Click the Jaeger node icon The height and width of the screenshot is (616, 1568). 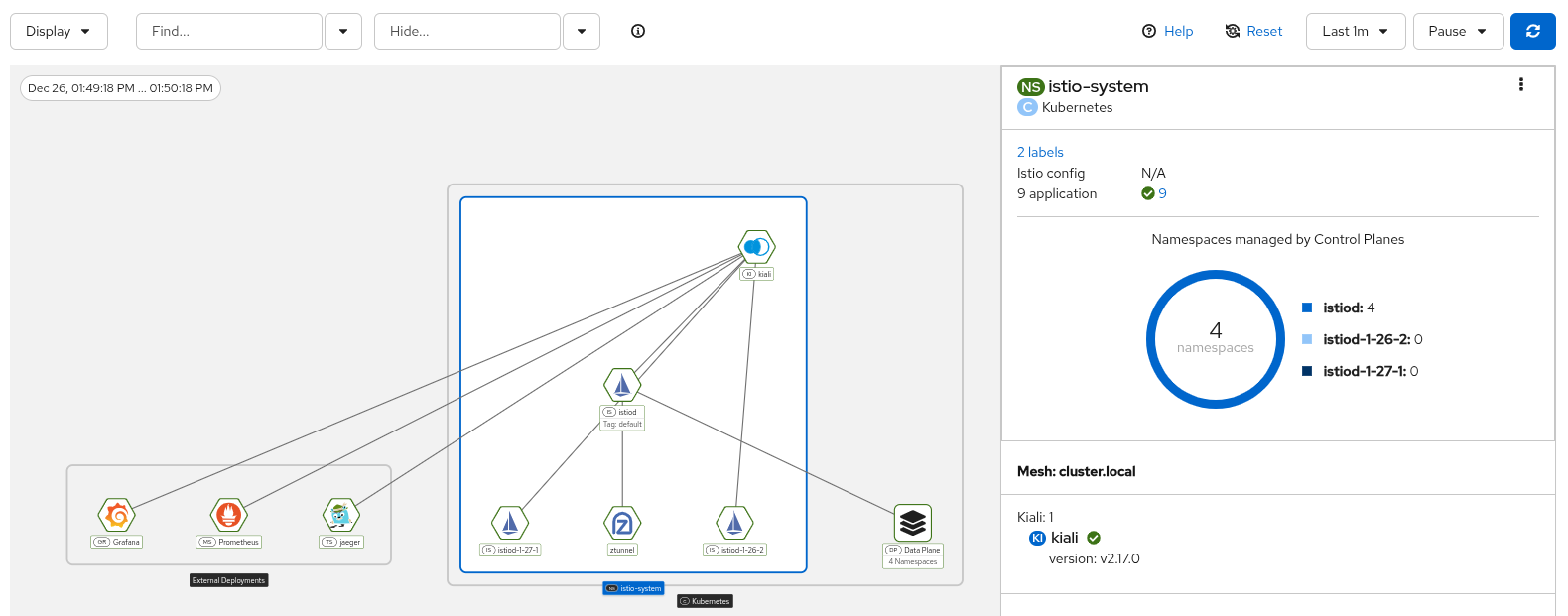(x=340, y=516)
